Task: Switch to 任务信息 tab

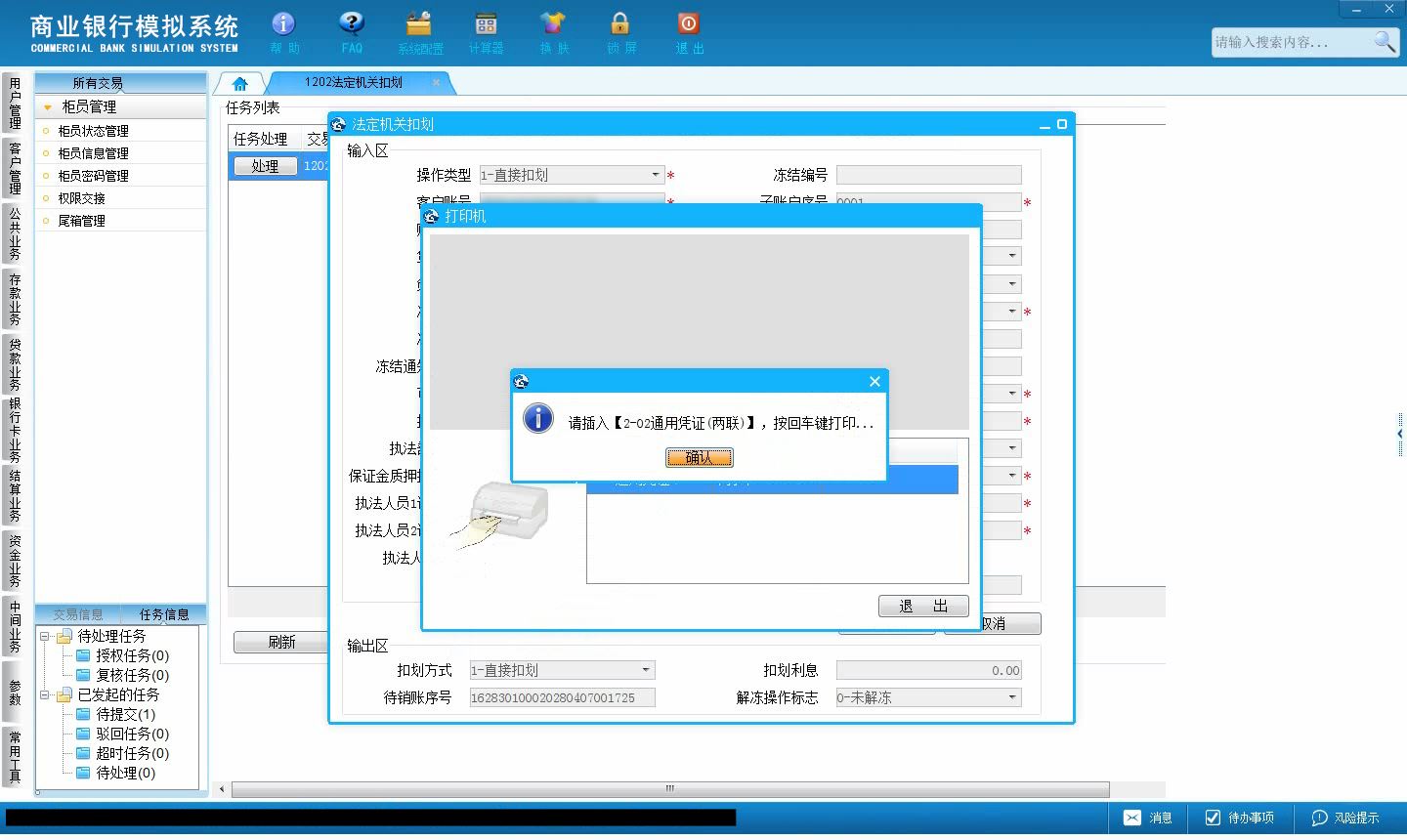Action: point(164,614)
